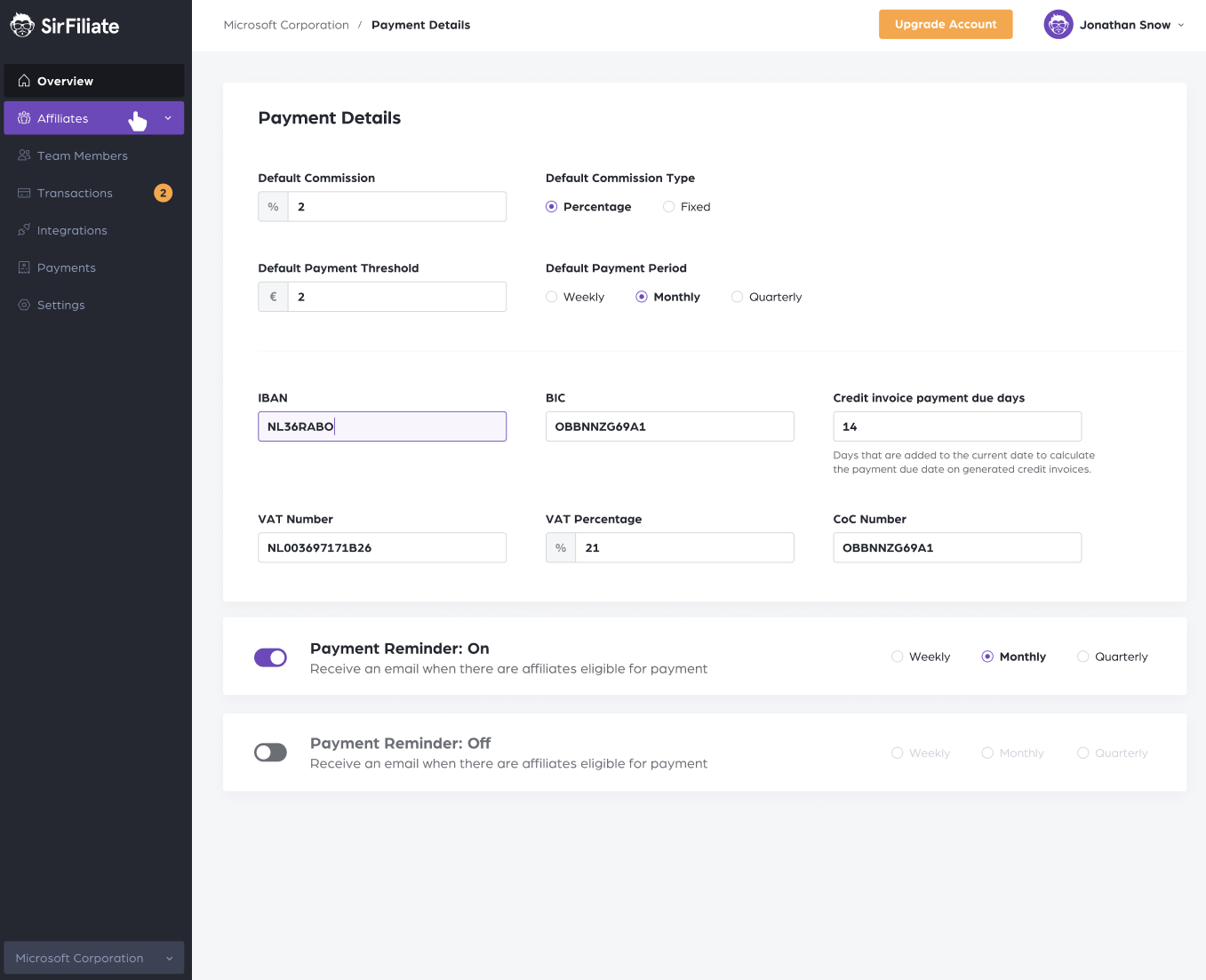Click the 'Payment Reminder: Off' title text
Viewport: 1206px width, 980px height.
pos(401,744)
